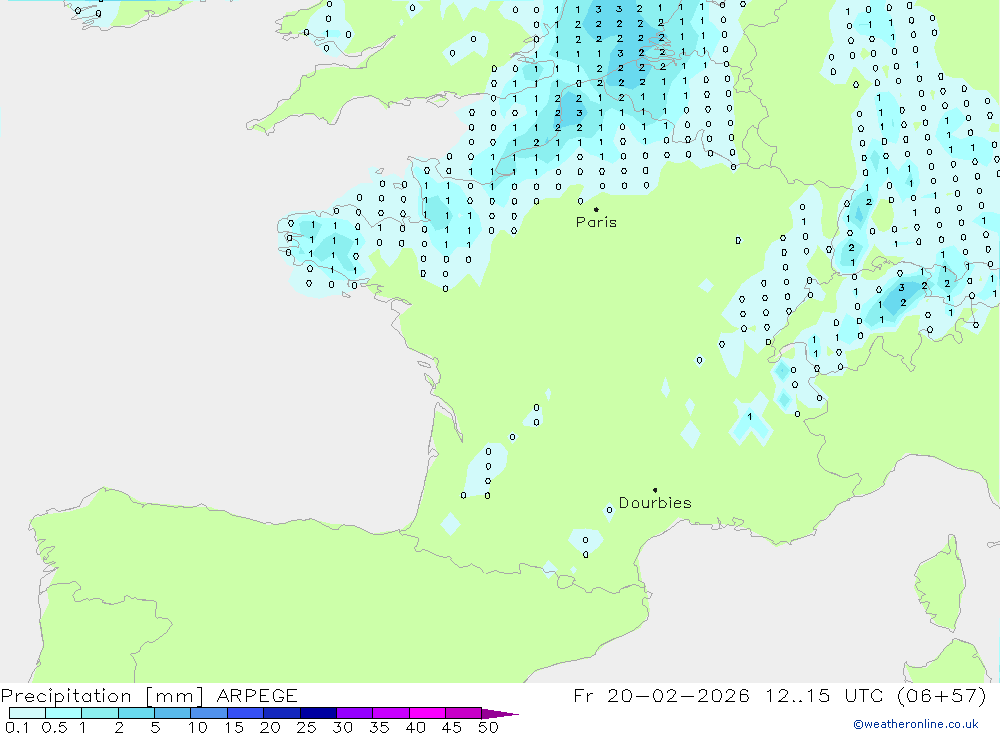Select the black dot marking Paris

point(596,209)
